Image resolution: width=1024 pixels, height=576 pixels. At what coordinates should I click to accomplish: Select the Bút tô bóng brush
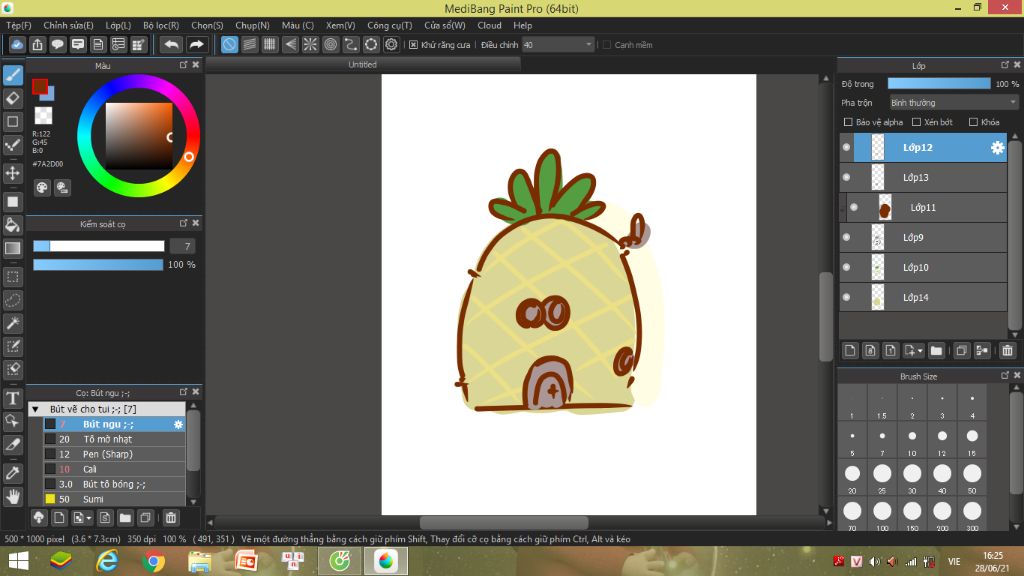click(114, 485)
